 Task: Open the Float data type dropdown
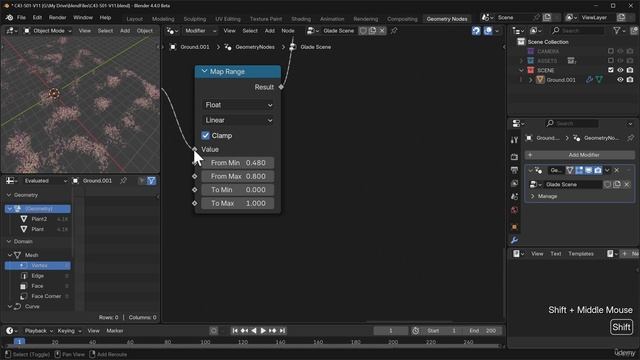(238, 105)
